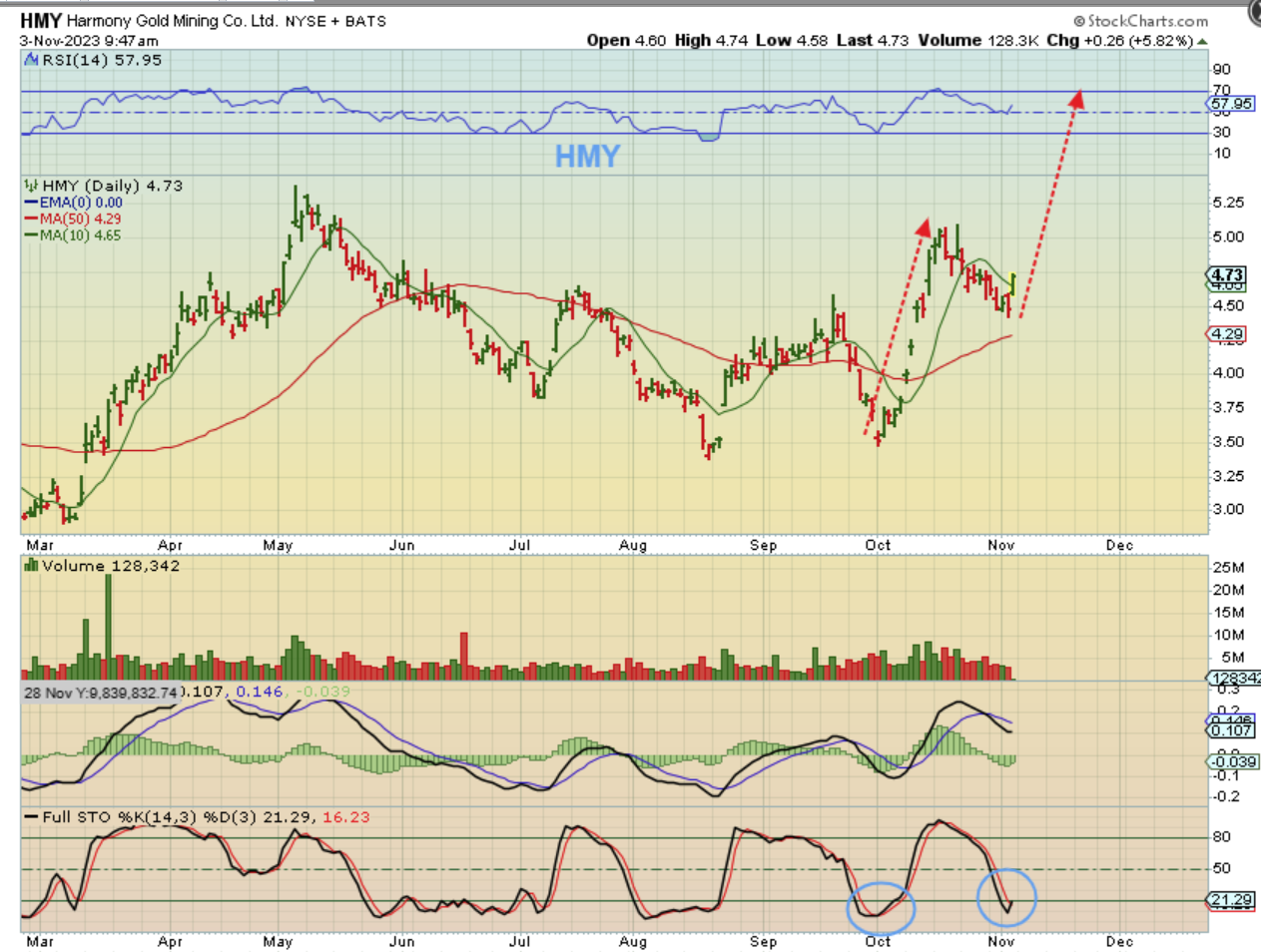Click the 57.95 RSI value tag on right axis
The height and width of the screenshot is (952, 1261).
[1231, 104]
